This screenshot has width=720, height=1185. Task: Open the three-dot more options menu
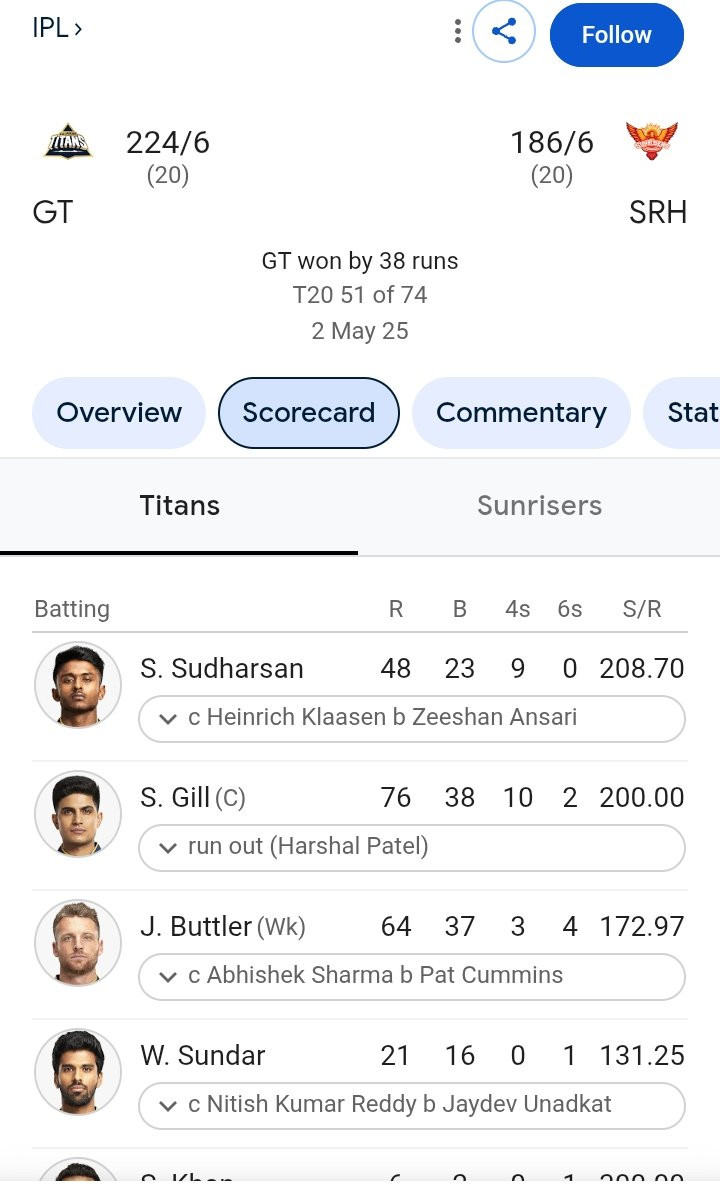(457, 33)
